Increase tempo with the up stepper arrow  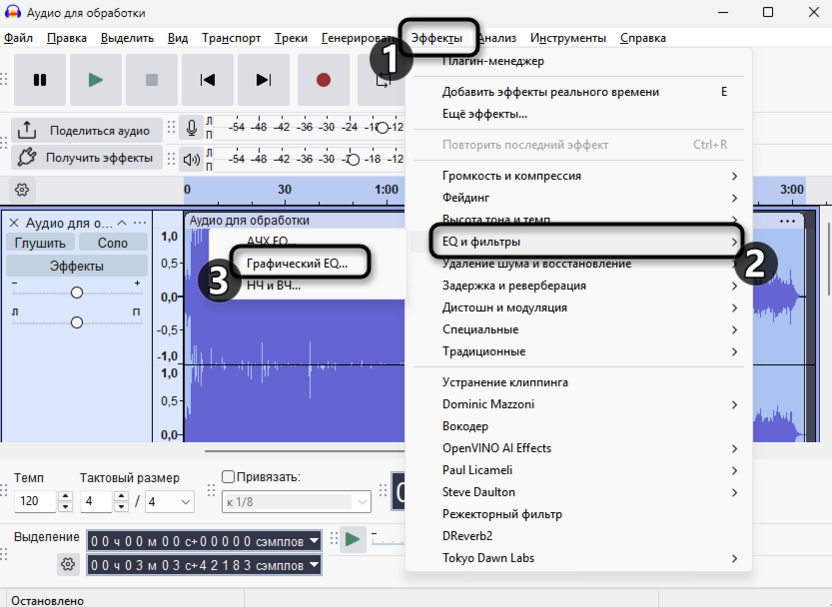click(65, 496)
